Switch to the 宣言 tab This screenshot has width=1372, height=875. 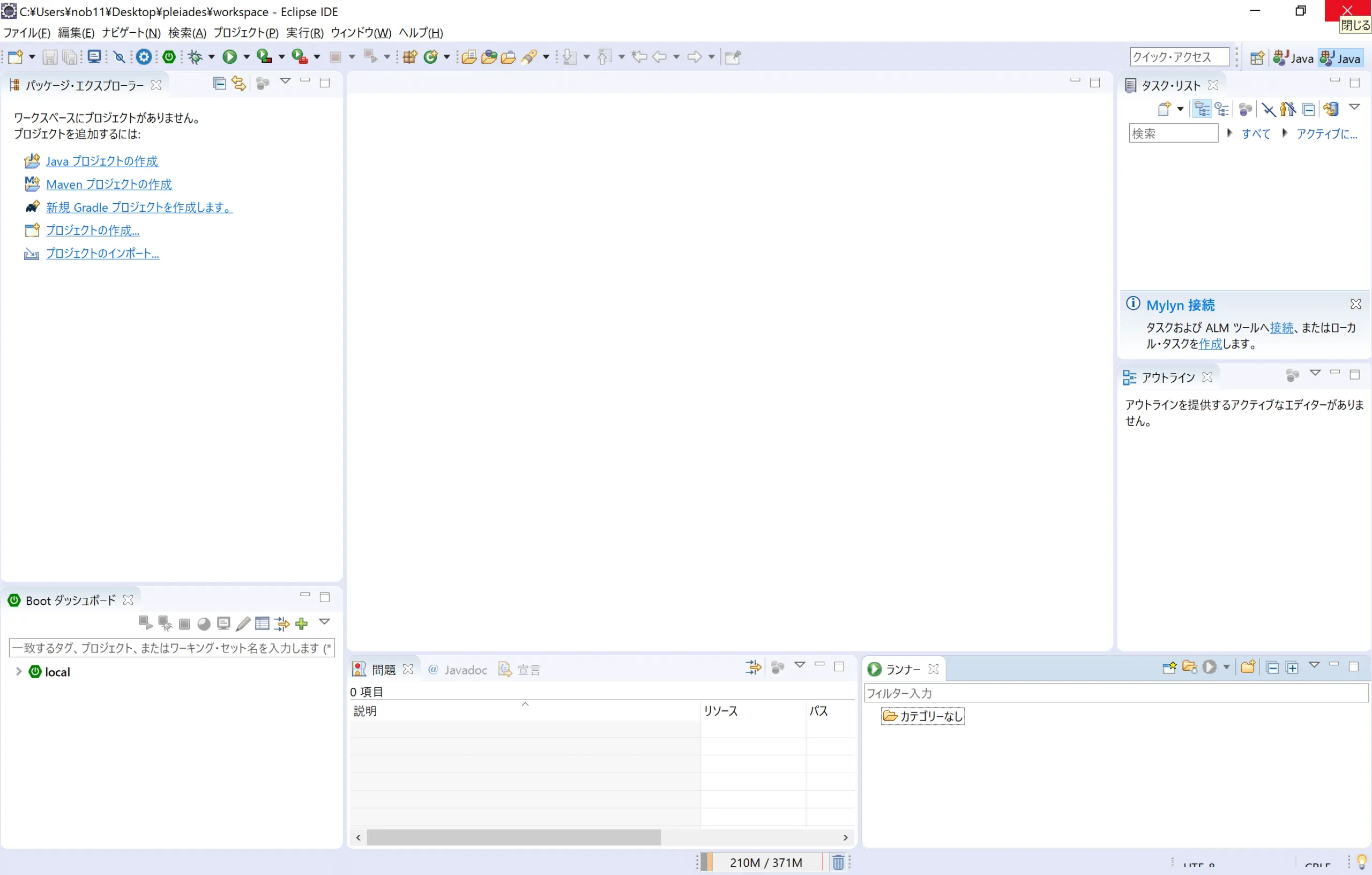click(x=520, y=670)
